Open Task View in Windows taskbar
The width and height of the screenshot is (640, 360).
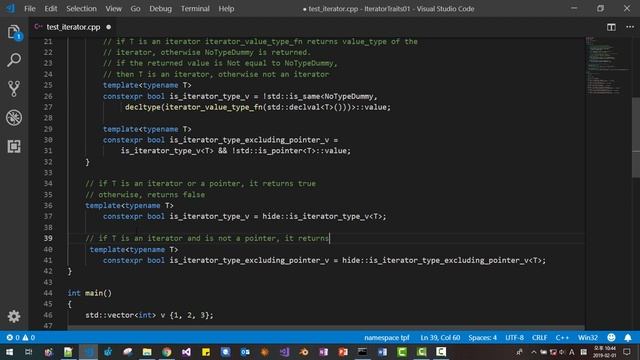28,352
